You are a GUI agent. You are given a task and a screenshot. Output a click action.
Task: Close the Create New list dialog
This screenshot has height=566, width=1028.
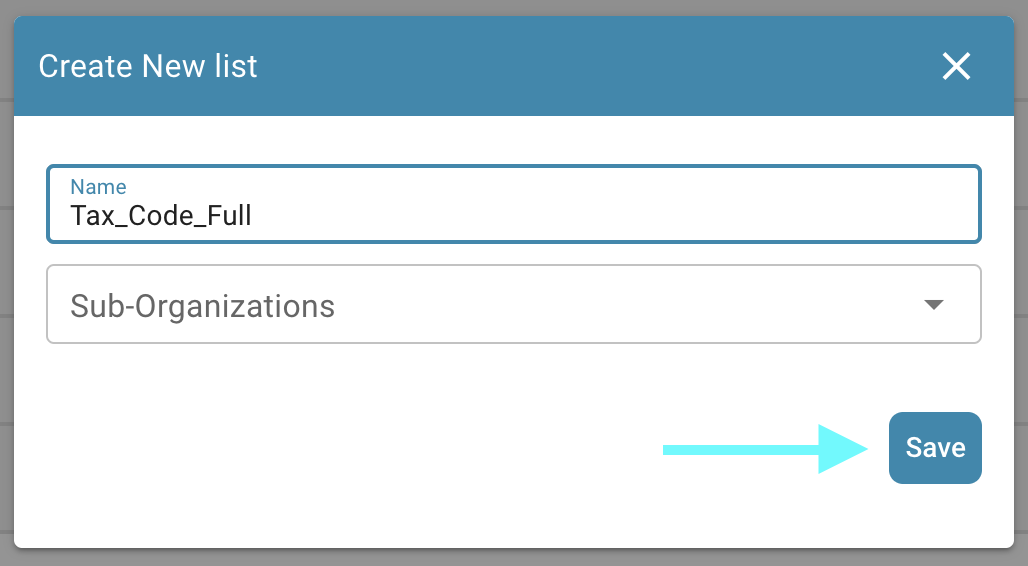(x=956, y=67)
